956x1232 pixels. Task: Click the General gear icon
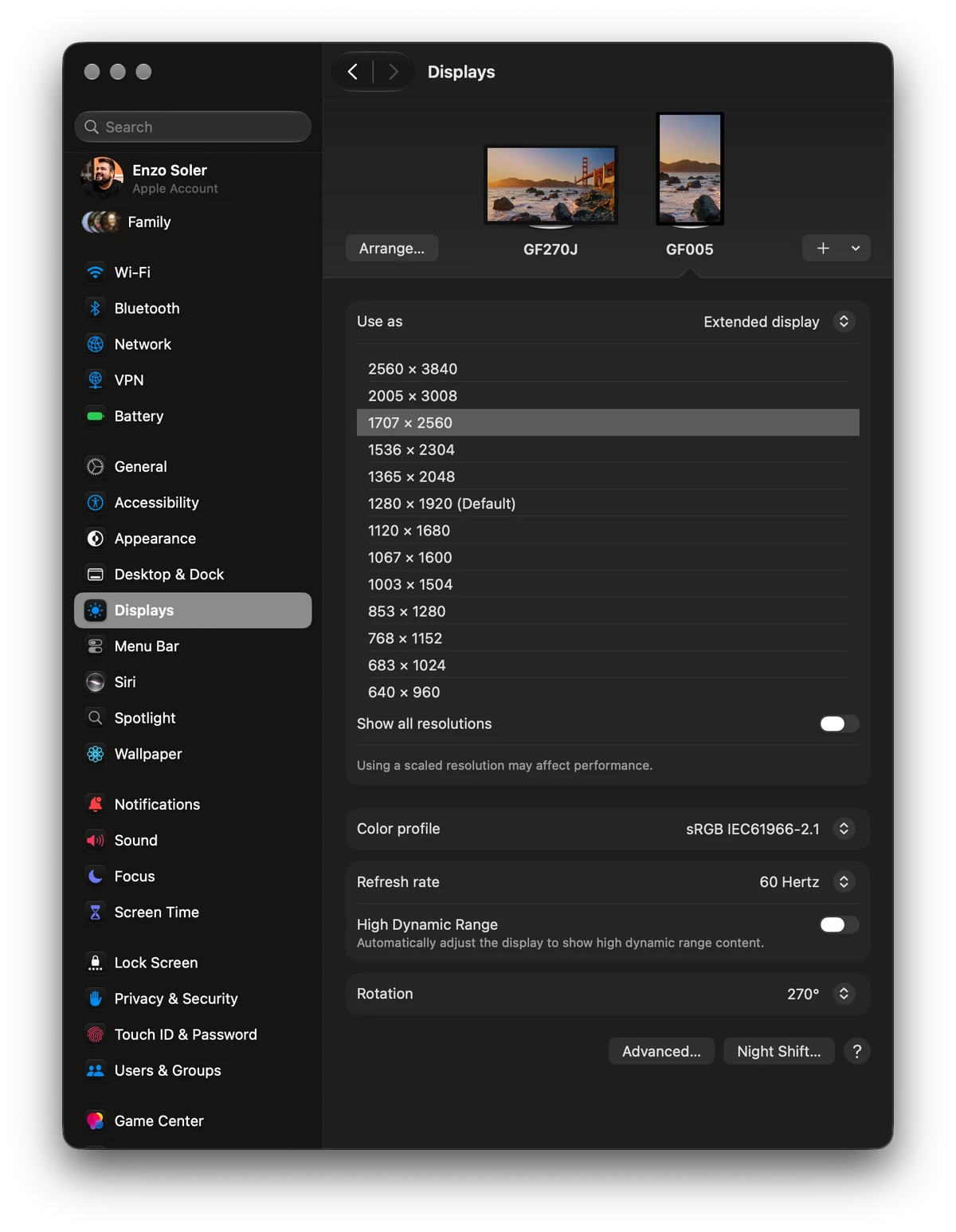(96, 467)
